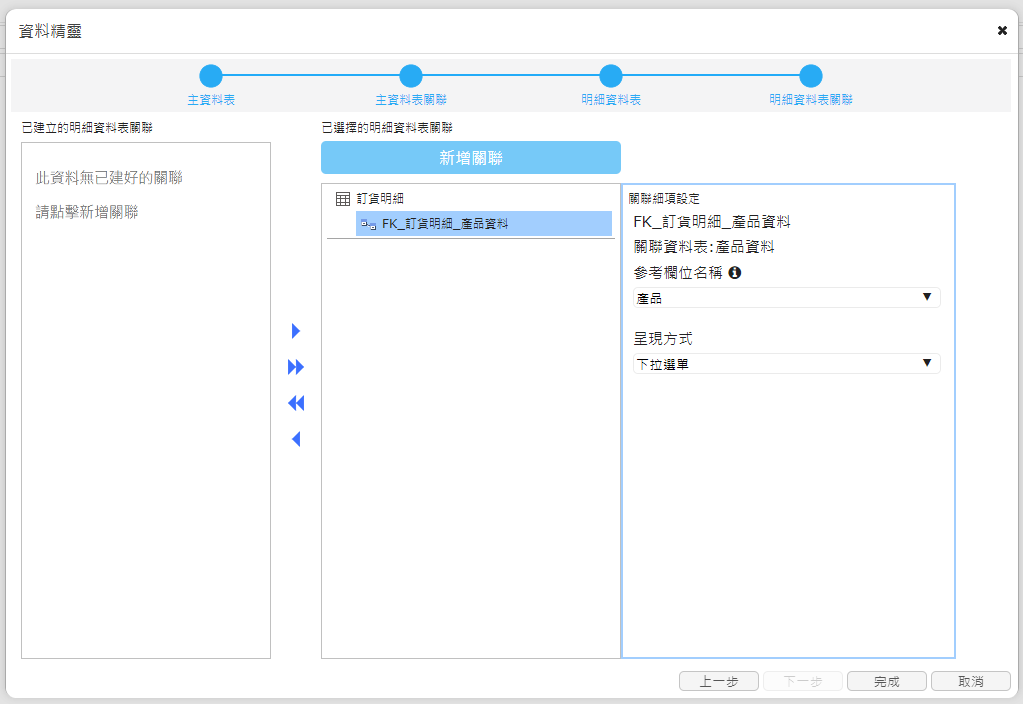Select the FK_訂貨明細_產品資料 relation row

pyautogui.click(x=483, y=224)
